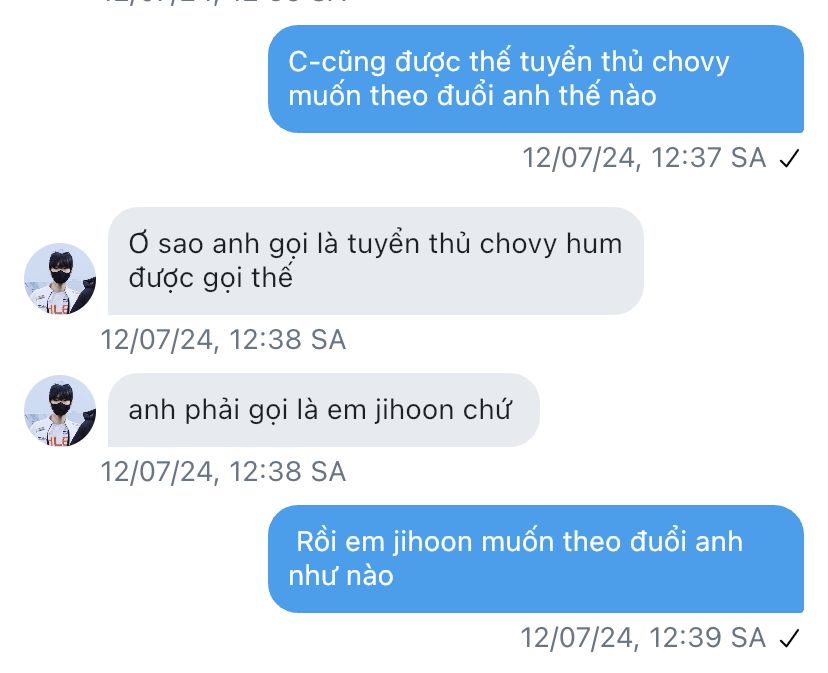Click the word 'hum' in the gray message
Screen dimensions: 828x673
coord(594,244)
